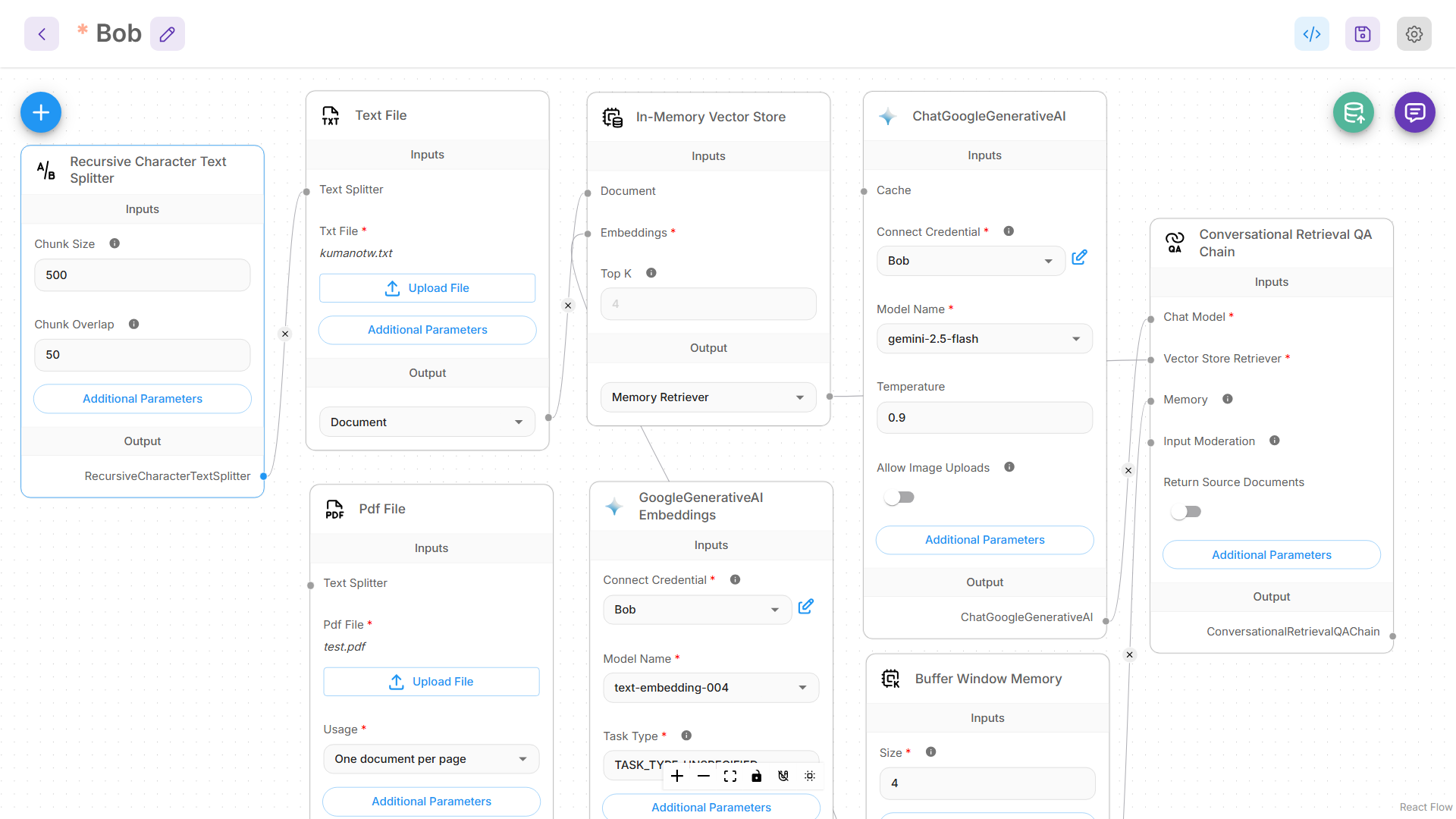Open the text-embedding-004 model dropdown
Image resolution: width=1456 pixels, height=819 pixels.
point(711,688)
